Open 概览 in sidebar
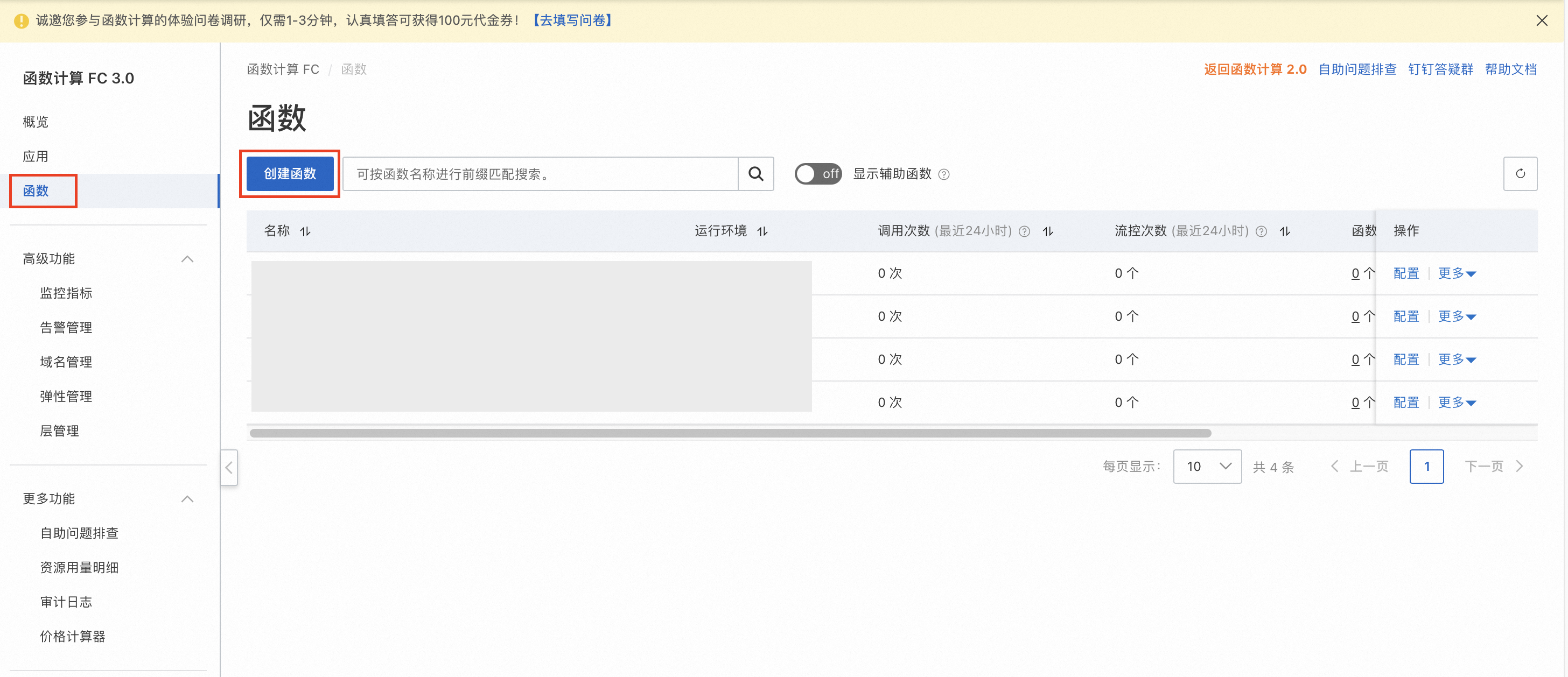This screenshot has height=677, width=1568. (36, 122)
